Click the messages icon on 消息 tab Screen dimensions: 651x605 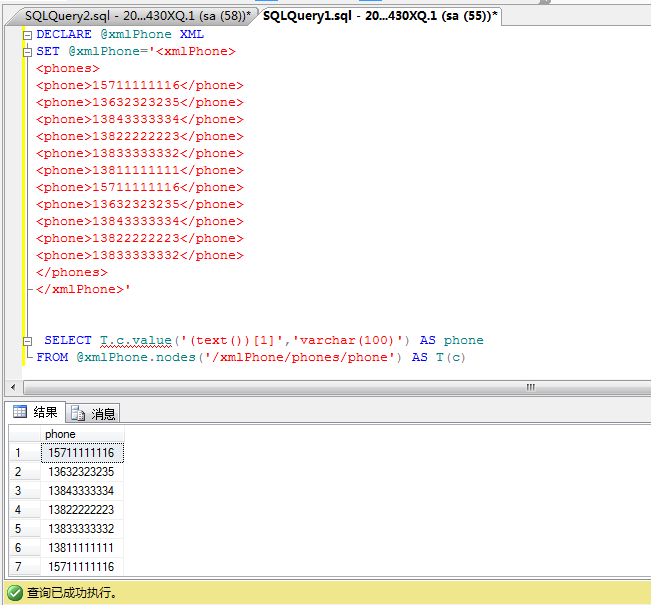pyautogui.click(x=78, y=413)
